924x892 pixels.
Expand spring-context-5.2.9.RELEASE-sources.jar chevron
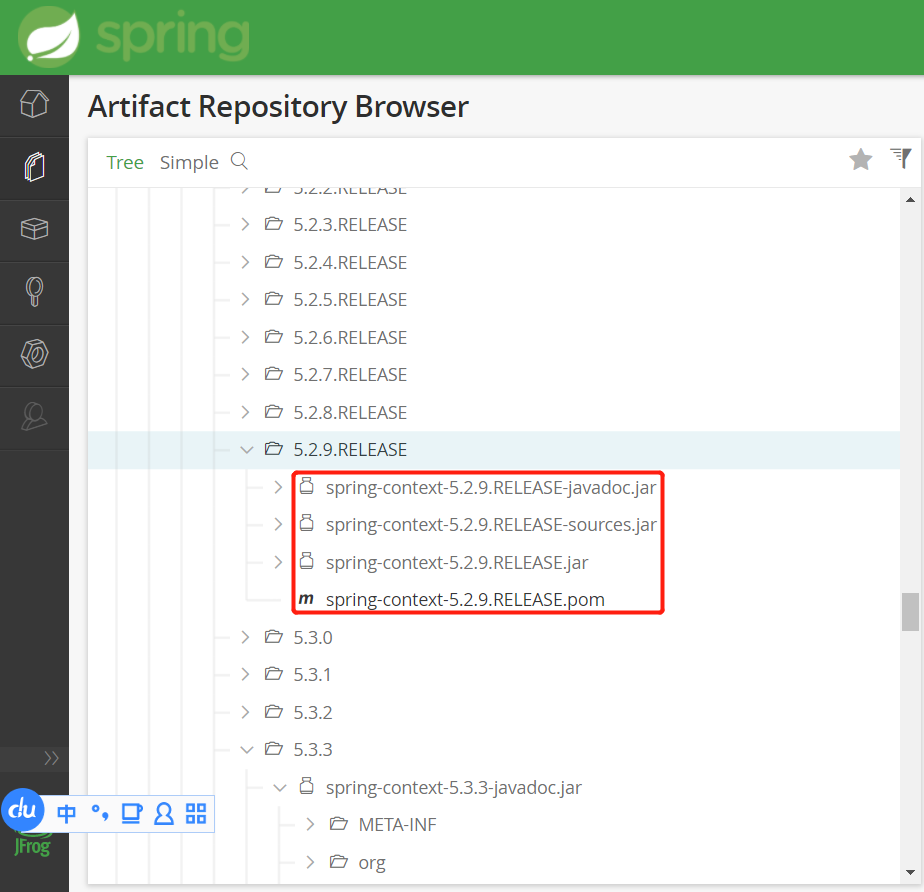278,524
